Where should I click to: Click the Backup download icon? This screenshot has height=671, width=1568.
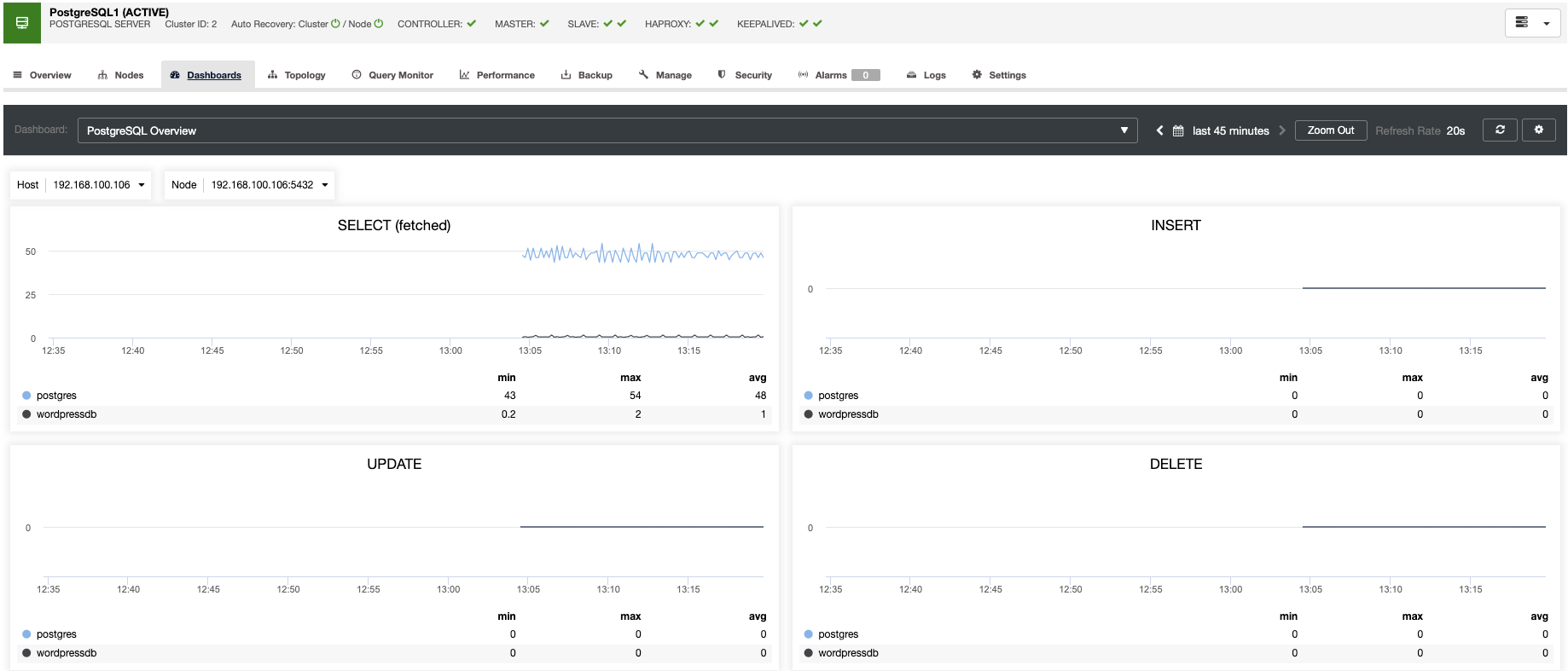point(566,75)
